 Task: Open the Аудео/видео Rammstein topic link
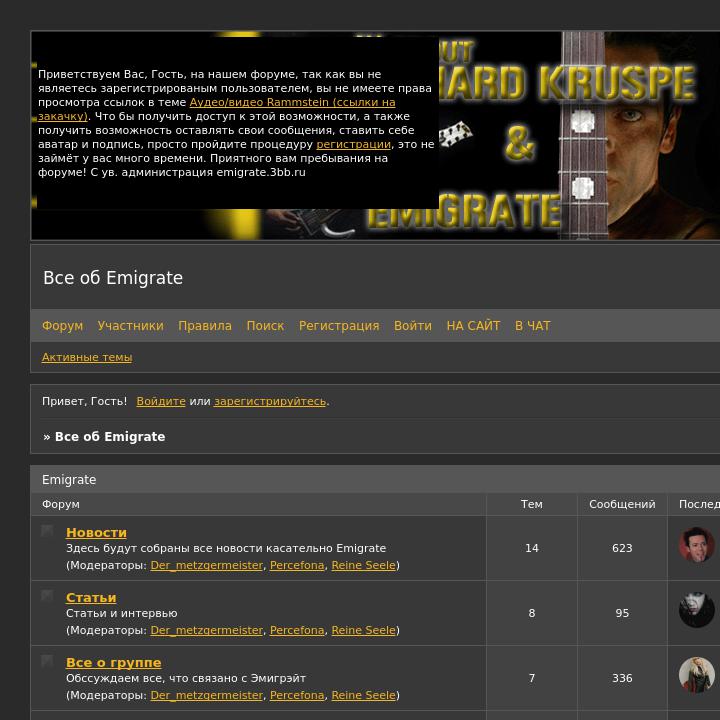pyautogui.click(x=292, y=102)
